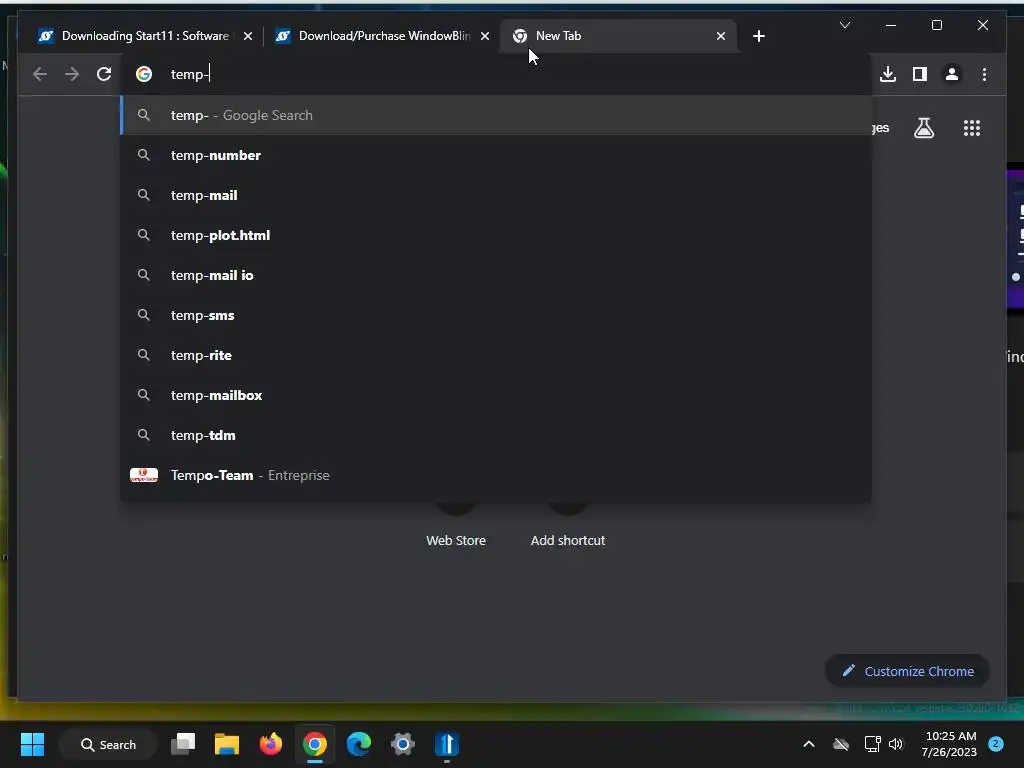Click the browser back arrow

click(40, 74)
